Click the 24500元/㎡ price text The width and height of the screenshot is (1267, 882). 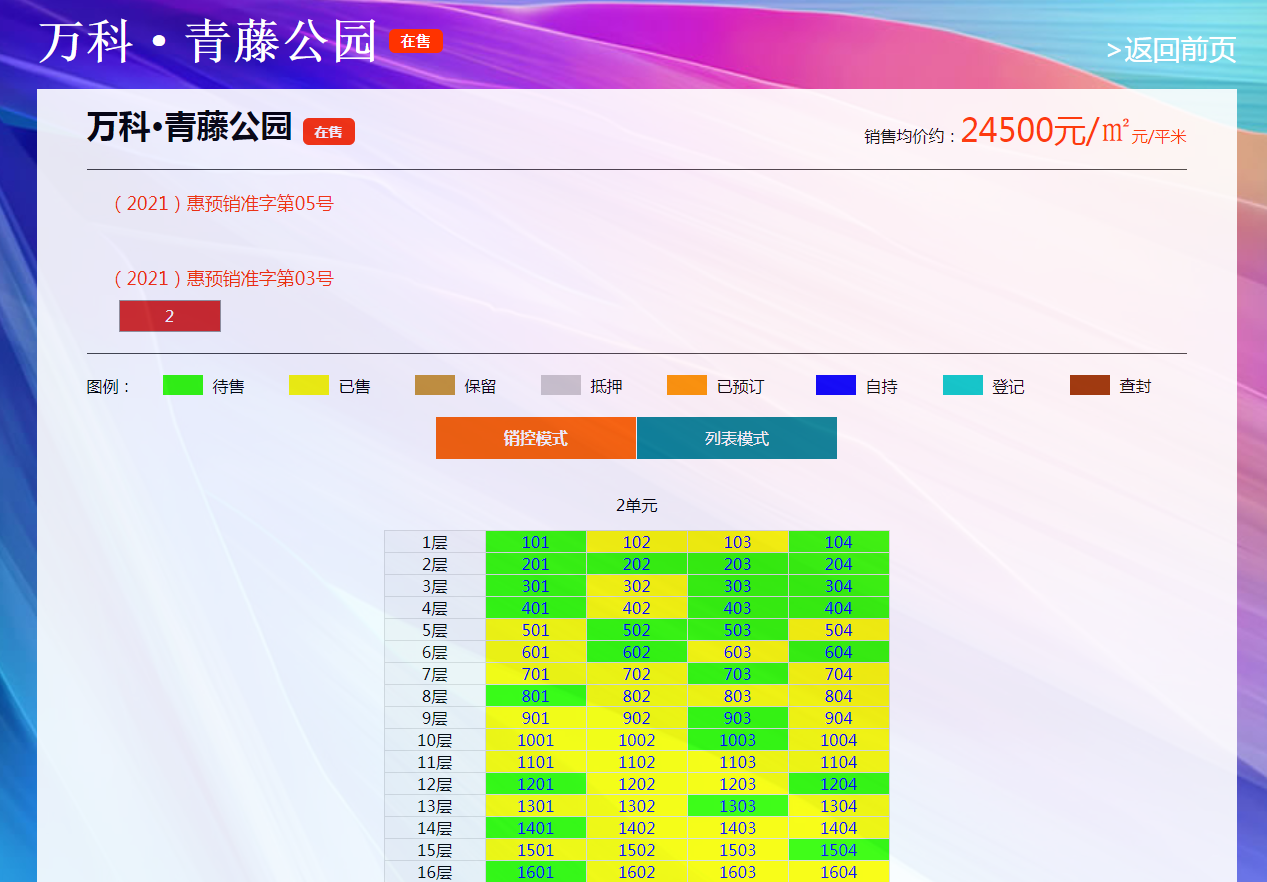coord(1045,131)
